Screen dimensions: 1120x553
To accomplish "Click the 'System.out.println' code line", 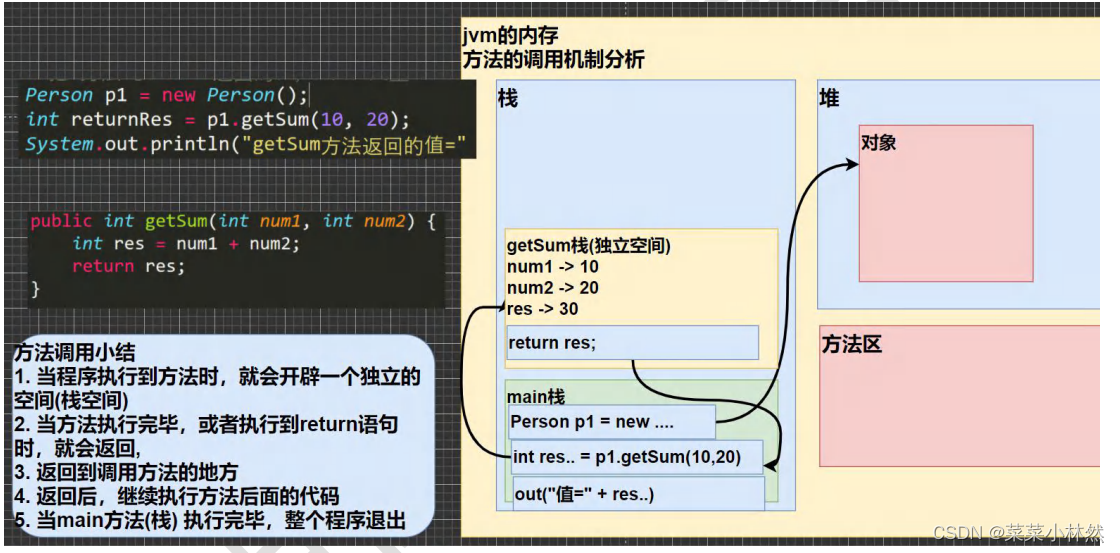I will click(x=246, y=144).
